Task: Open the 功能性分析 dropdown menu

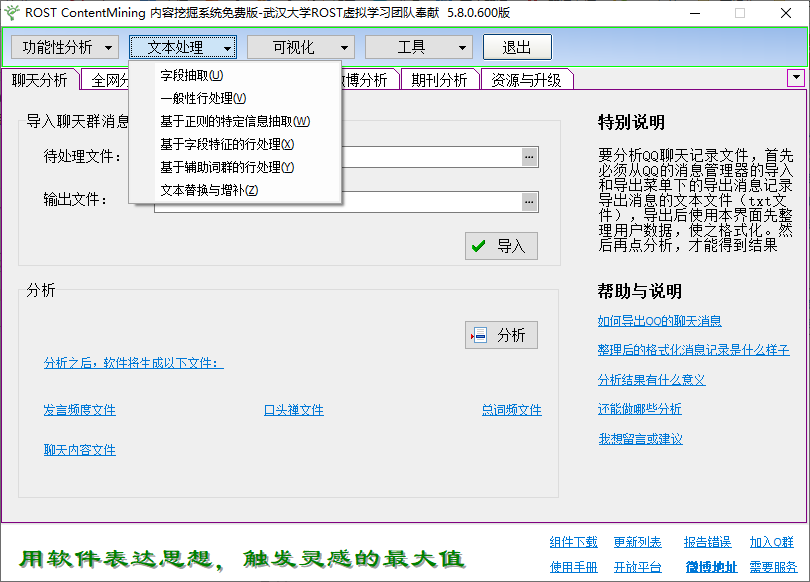Action: 64,46
